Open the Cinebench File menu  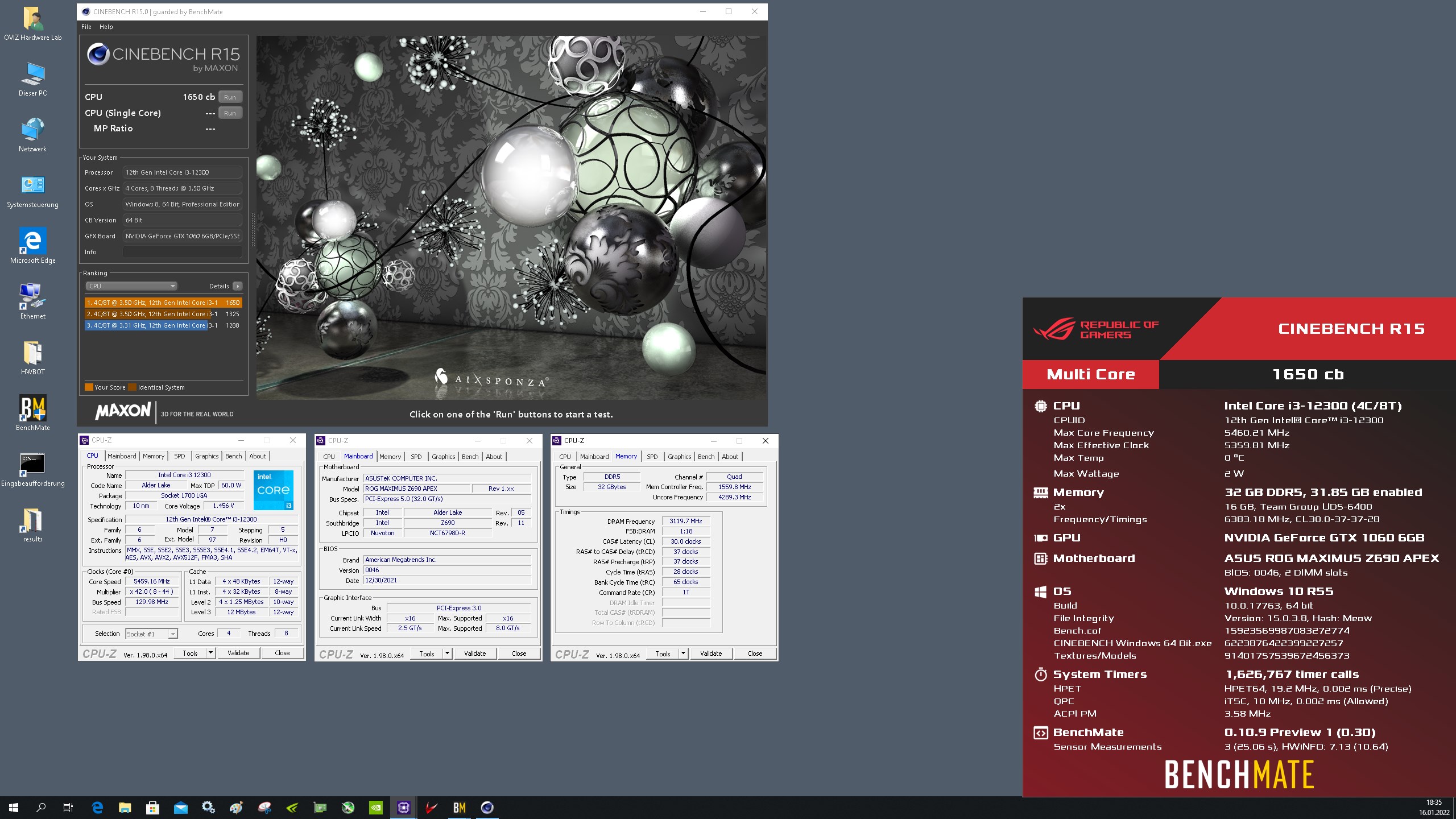[x=86, y=27]
